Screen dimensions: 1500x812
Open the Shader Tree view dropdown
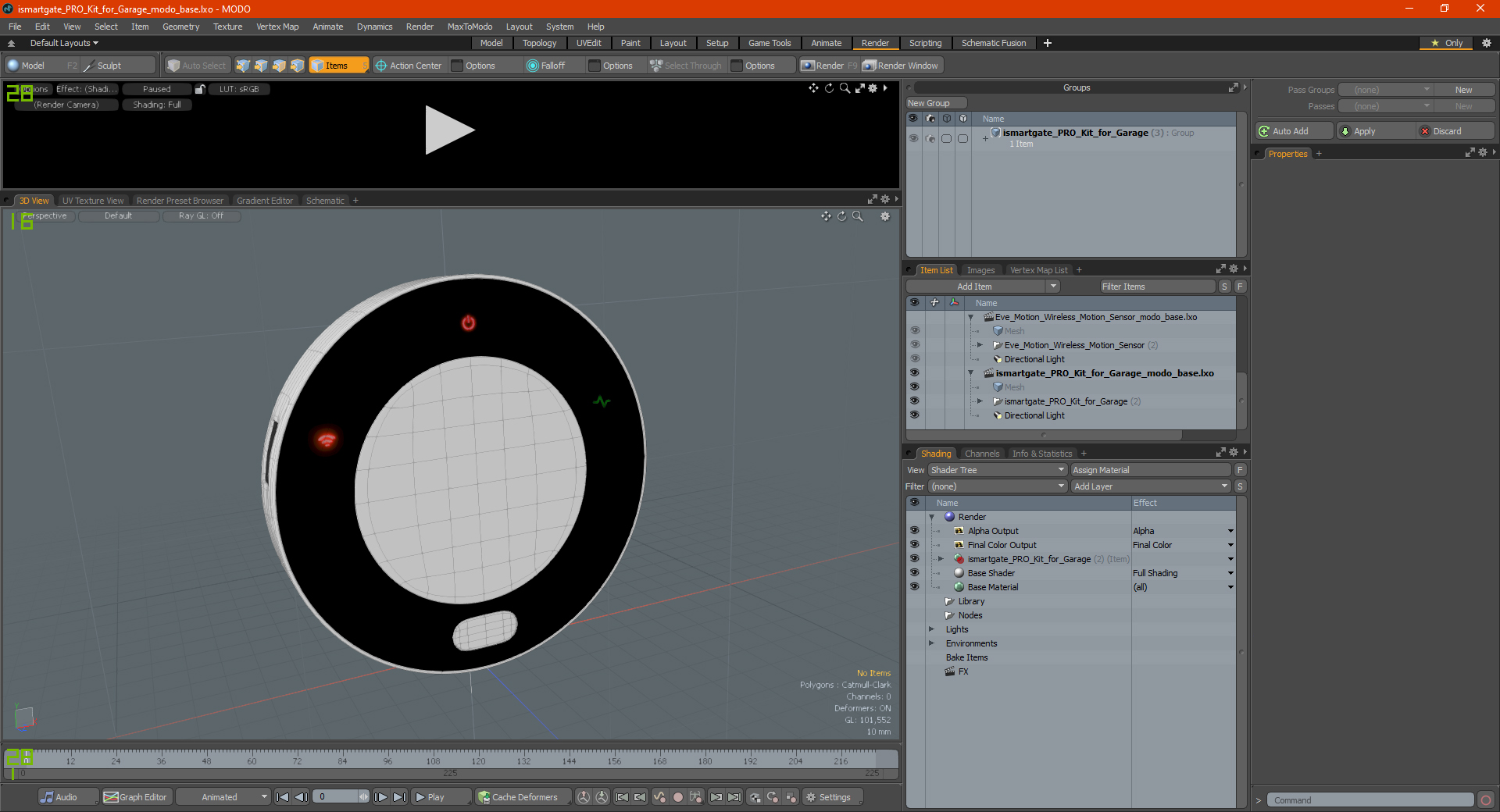(998, 470)
